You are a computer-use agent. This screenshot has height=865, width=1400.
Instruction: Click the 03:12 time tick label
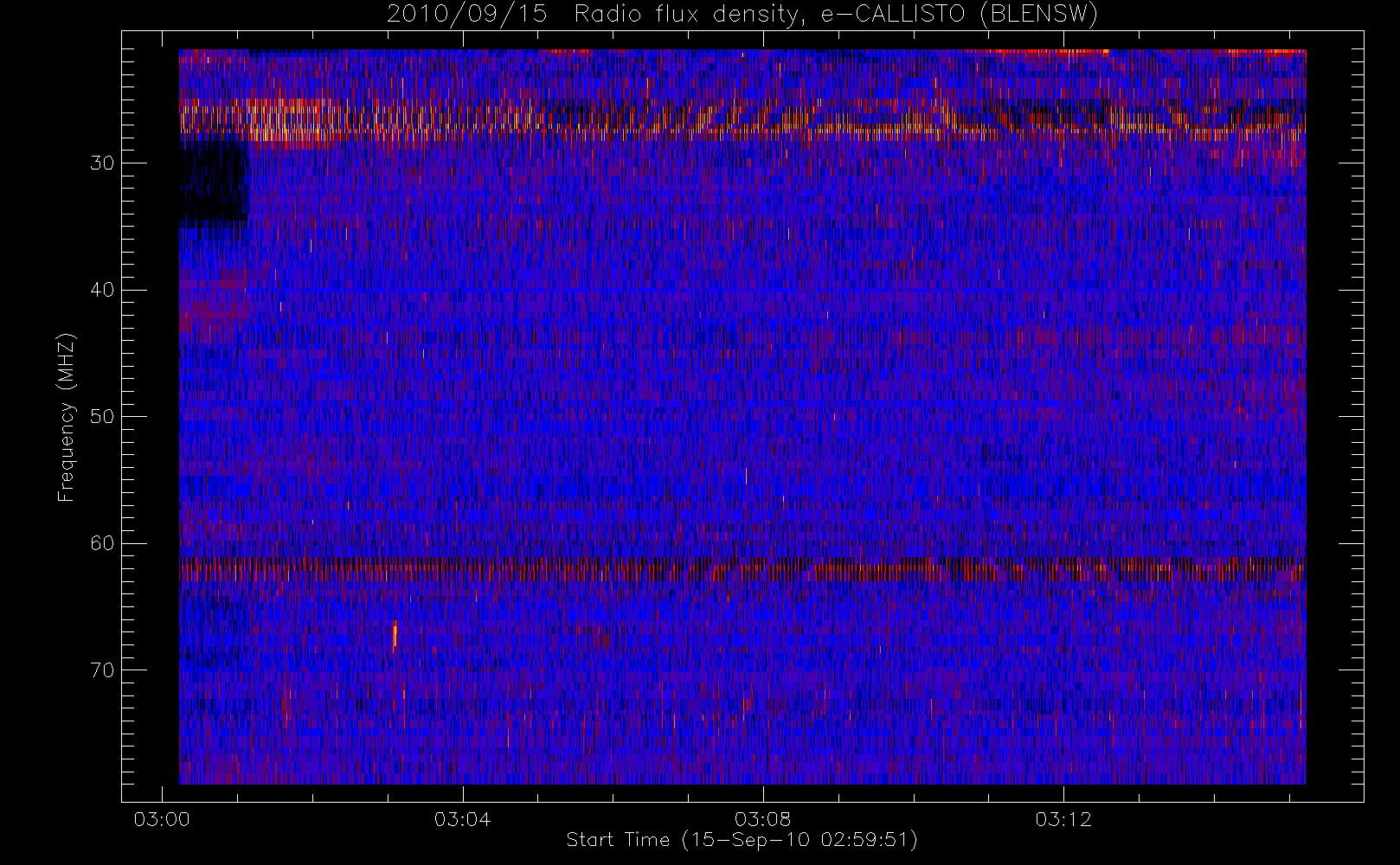[x=1063, y=819]
